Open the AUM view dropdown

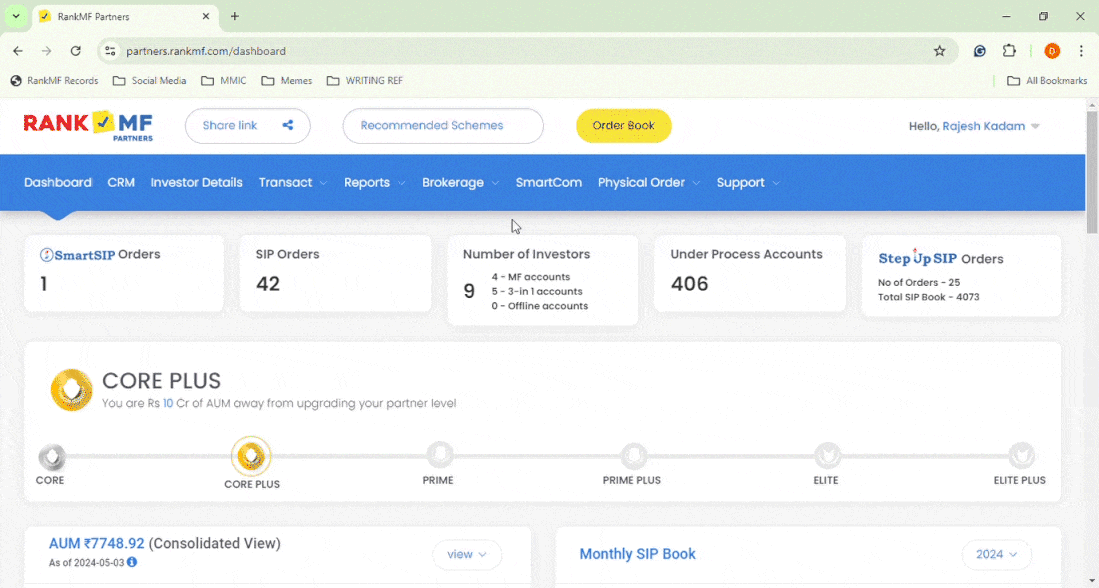[x=467, y=554]
